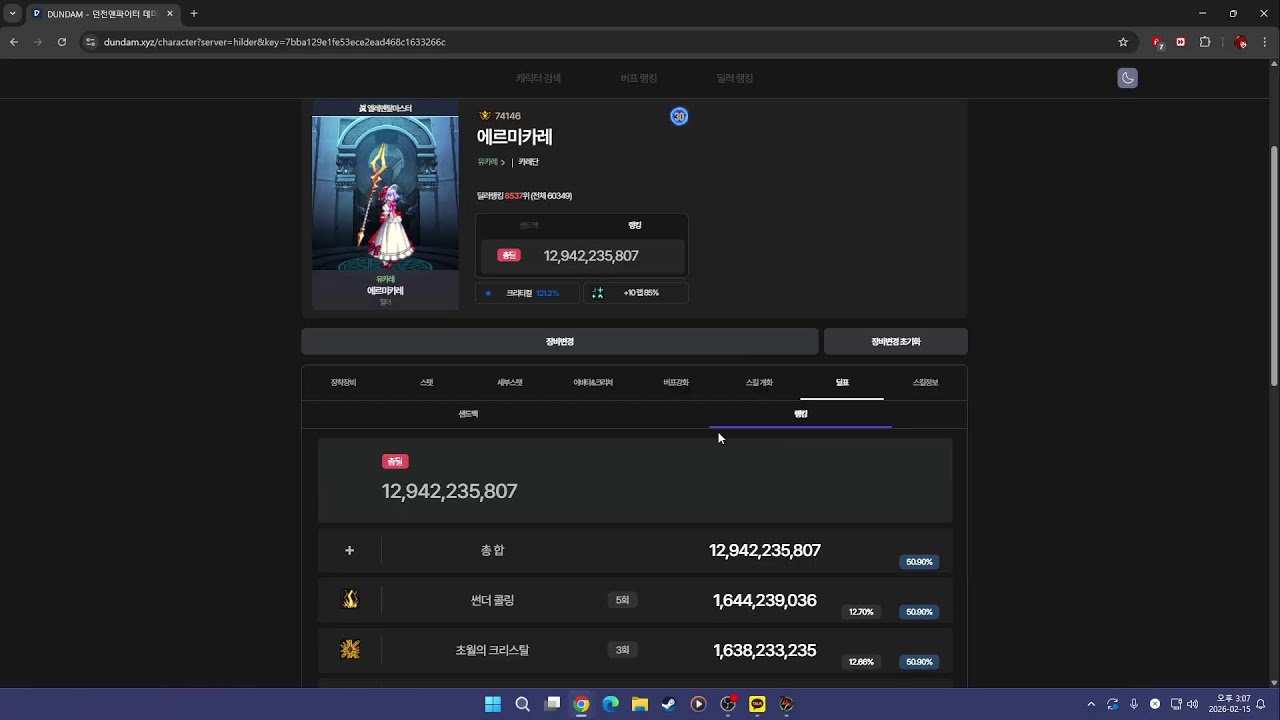The image size is (1280, 720).
Task: Click the 3회 count badge for 초월의 크리스탈
Action: [622, 650]
